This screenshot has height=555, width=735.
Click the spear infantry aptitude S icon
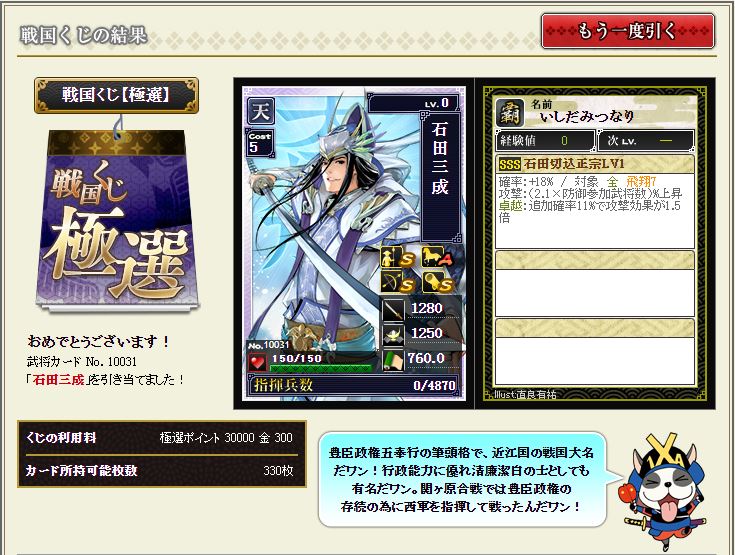(398, 257)
